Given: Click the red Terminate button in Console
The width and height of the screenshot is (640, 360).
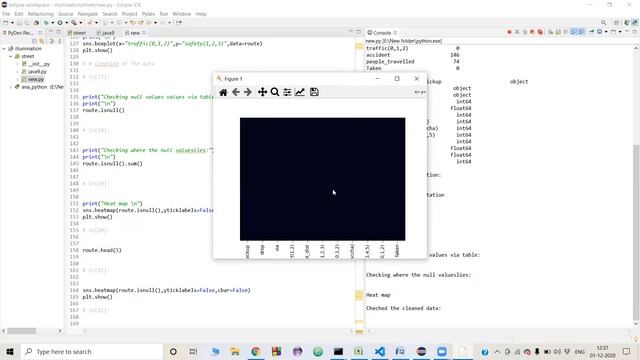Looking at the screenshot, I should point(509,32).
